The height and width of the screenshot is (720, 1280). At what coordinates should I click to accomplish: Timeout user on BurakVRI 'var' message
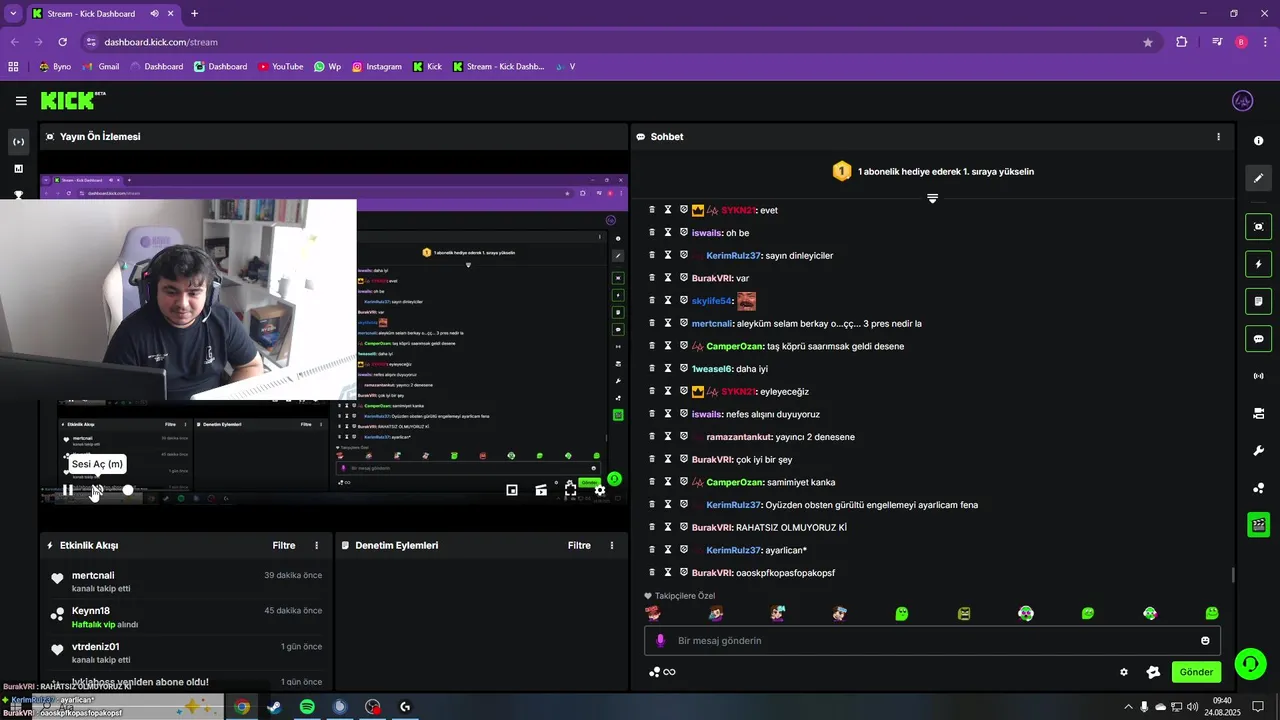668,278
